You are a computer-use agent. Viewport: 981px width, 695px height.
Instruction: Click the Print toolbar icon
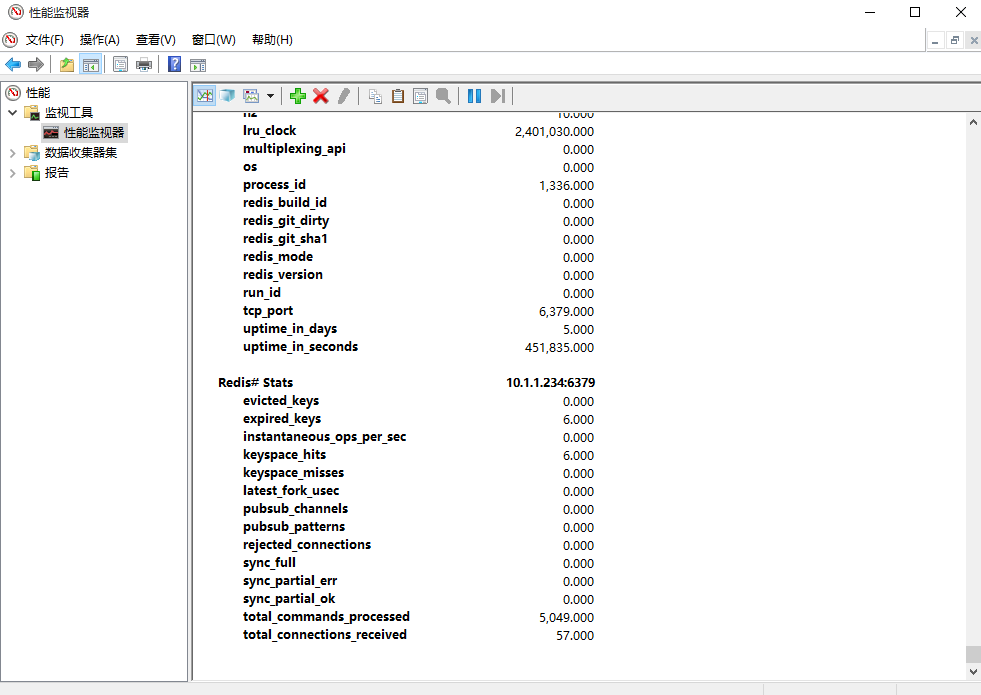(144, 64)
